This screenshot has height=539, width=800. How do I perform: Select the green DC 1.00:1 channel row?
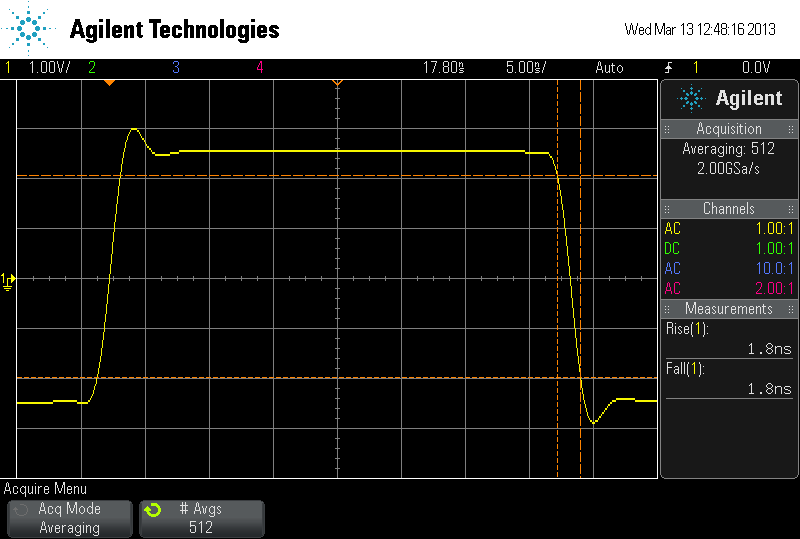coord(729,248)
